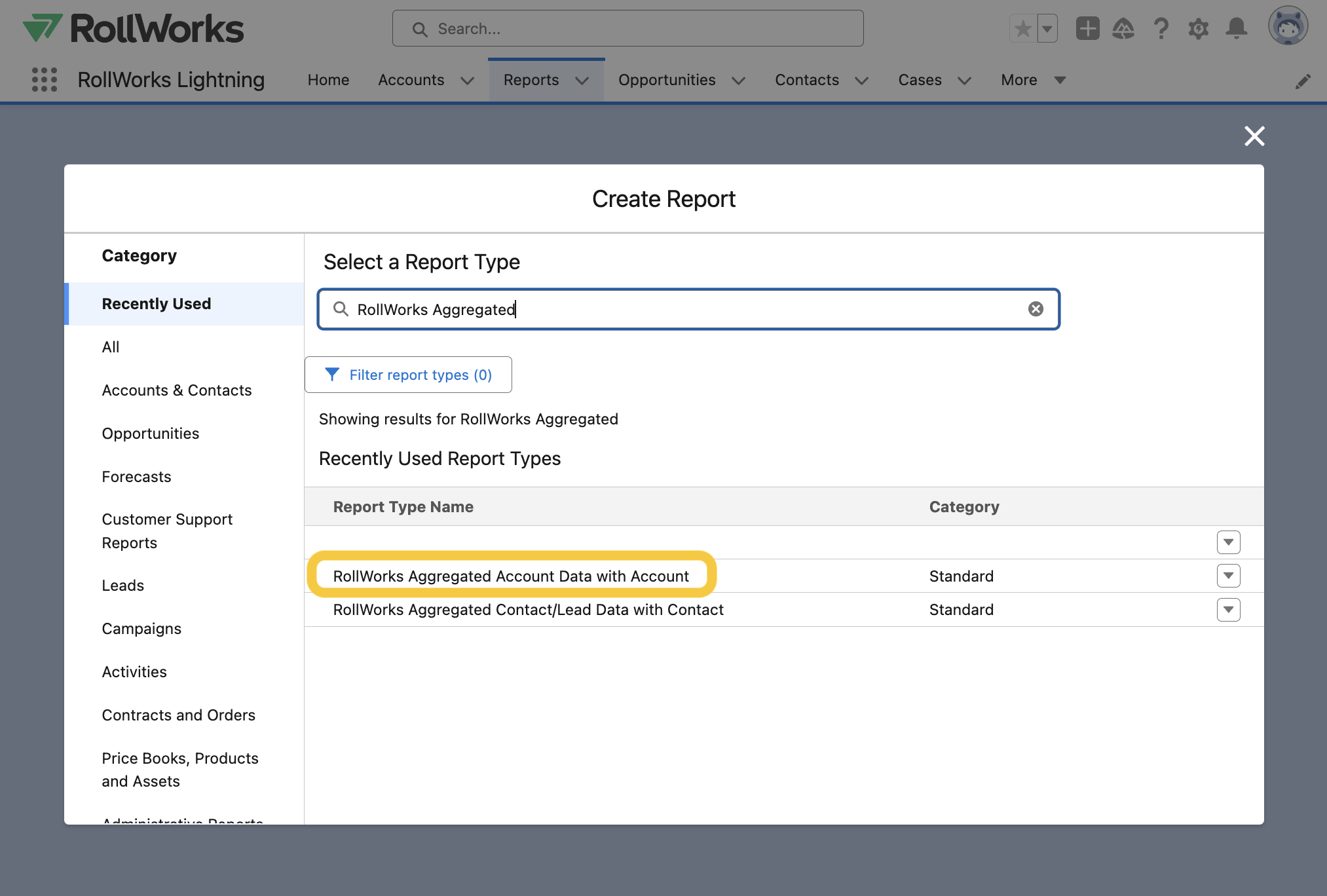Screen dimensions: 1327x896
Task: Clear the report type search text
Action: pyautogui.click(x=1036, y=309)
